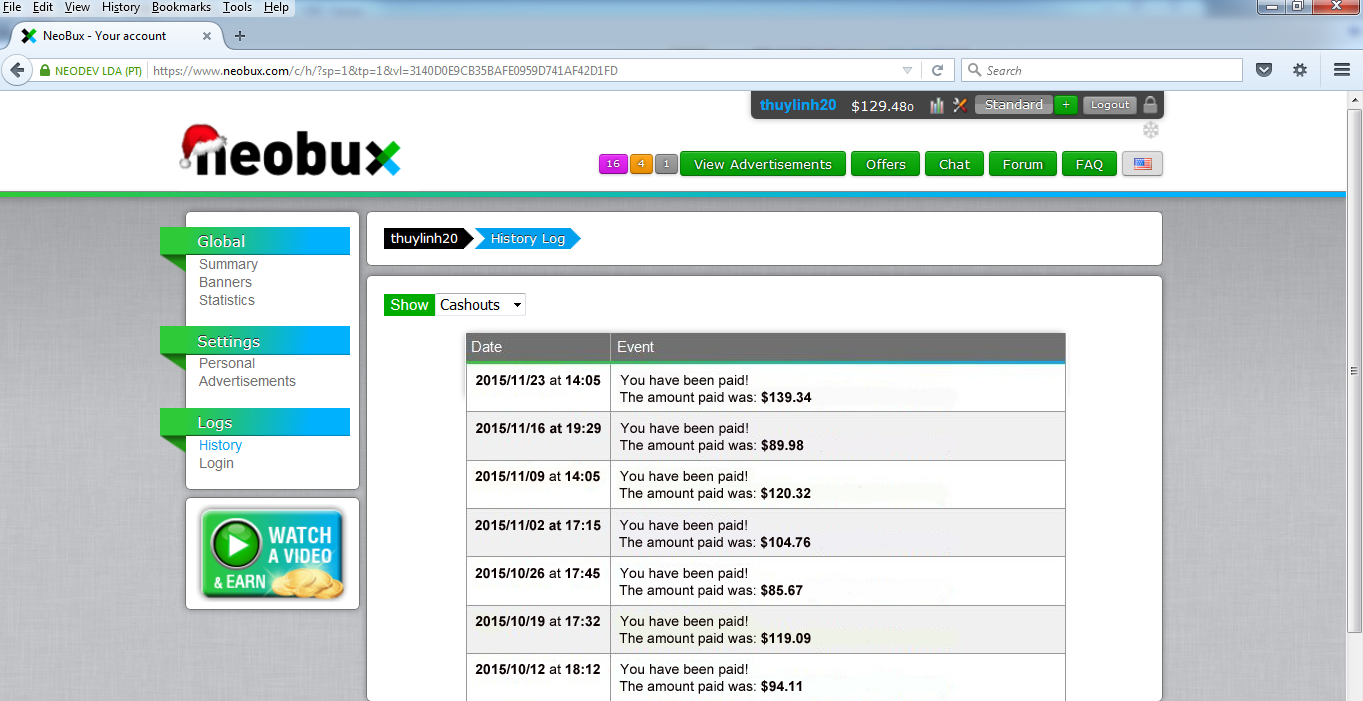1363x701 pixels.
Task: Click the gear extension icon in toolbar
Action: [x=1300, y=70]
